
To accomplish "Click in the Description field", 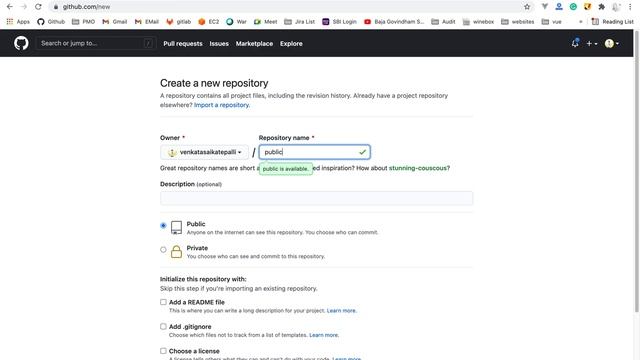I will (316, 198).
